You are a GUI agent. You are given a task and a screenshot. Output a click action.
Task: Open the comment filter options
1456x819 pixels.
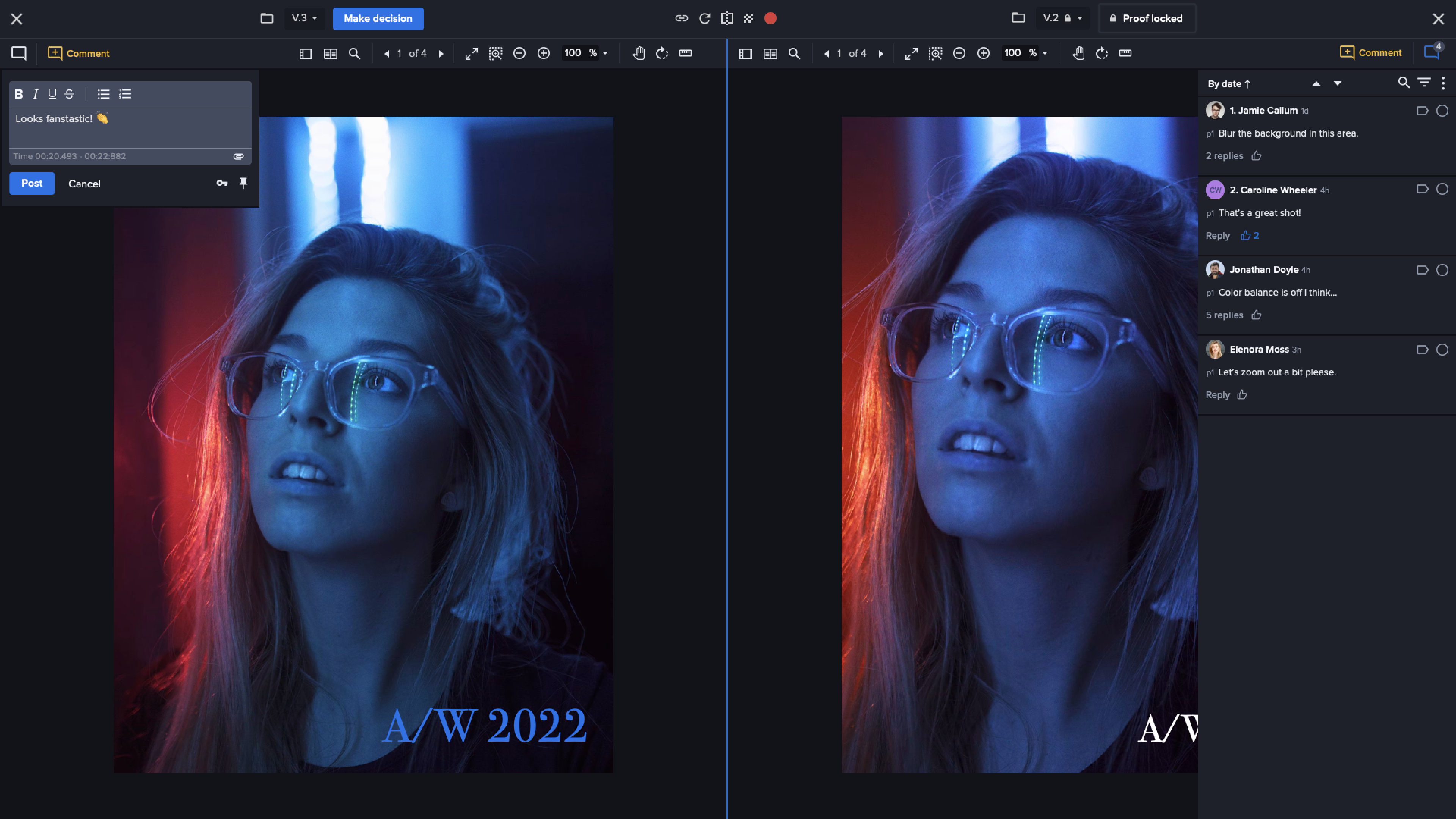click(x=1423, y=83)
